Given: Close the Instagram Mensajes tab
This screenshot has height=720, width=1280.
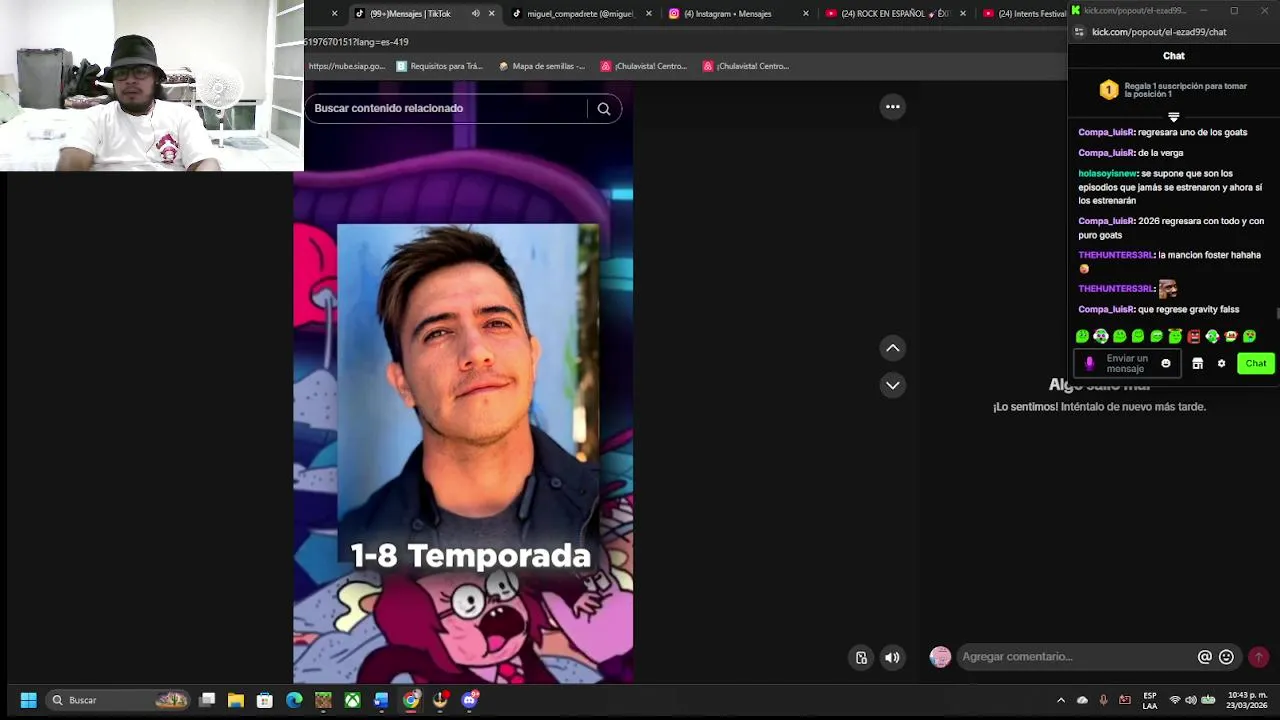Looking at the screenshot, I should (806, 14).
